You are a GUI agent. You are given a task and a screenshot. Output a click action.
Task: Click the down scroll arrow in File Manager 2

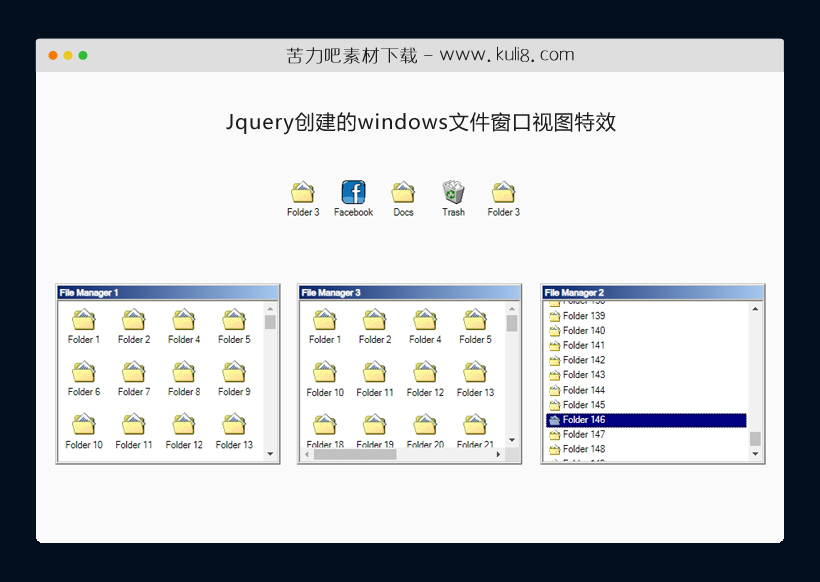tap(756, 455)
